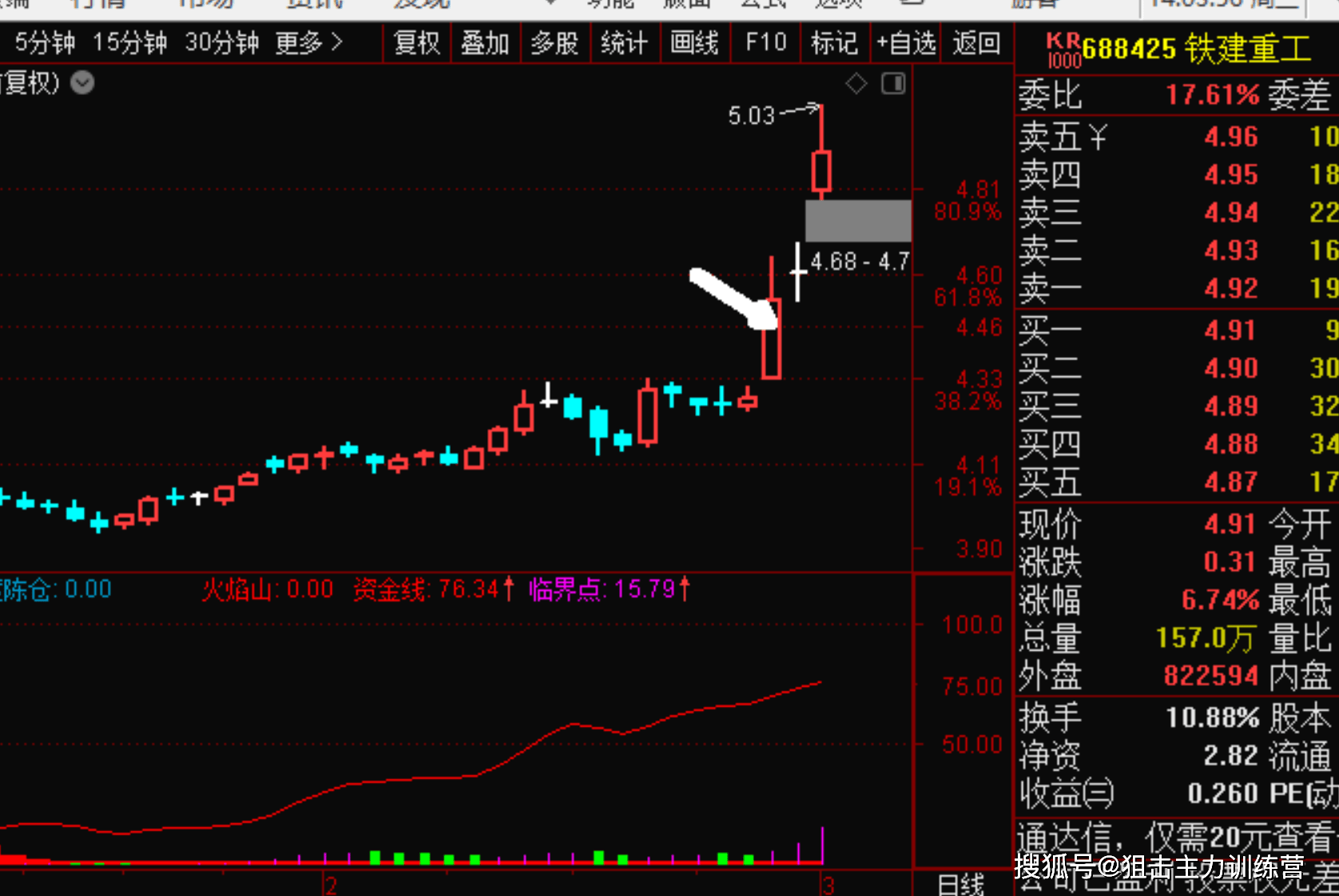Click the 委比 value 17.61%
Viewport: 1339px width, 896px height.
1213,95
